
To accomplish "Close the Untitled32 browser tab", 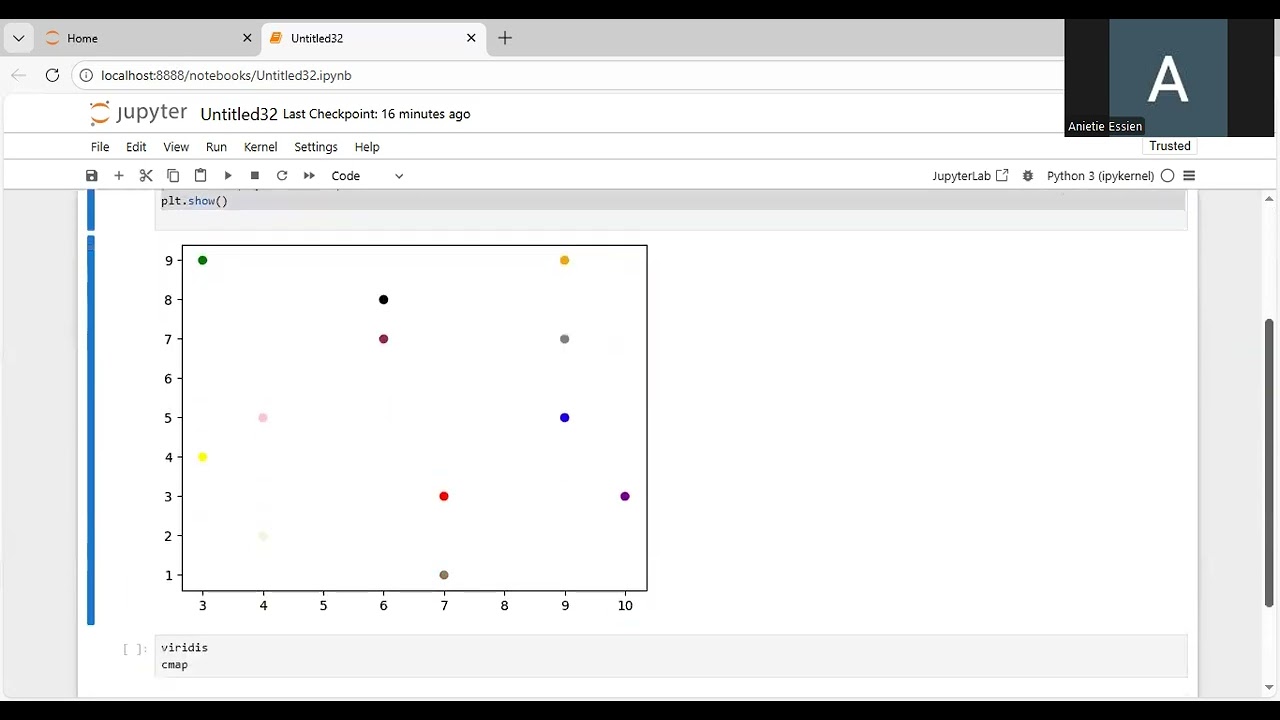I will pos(471,38).
